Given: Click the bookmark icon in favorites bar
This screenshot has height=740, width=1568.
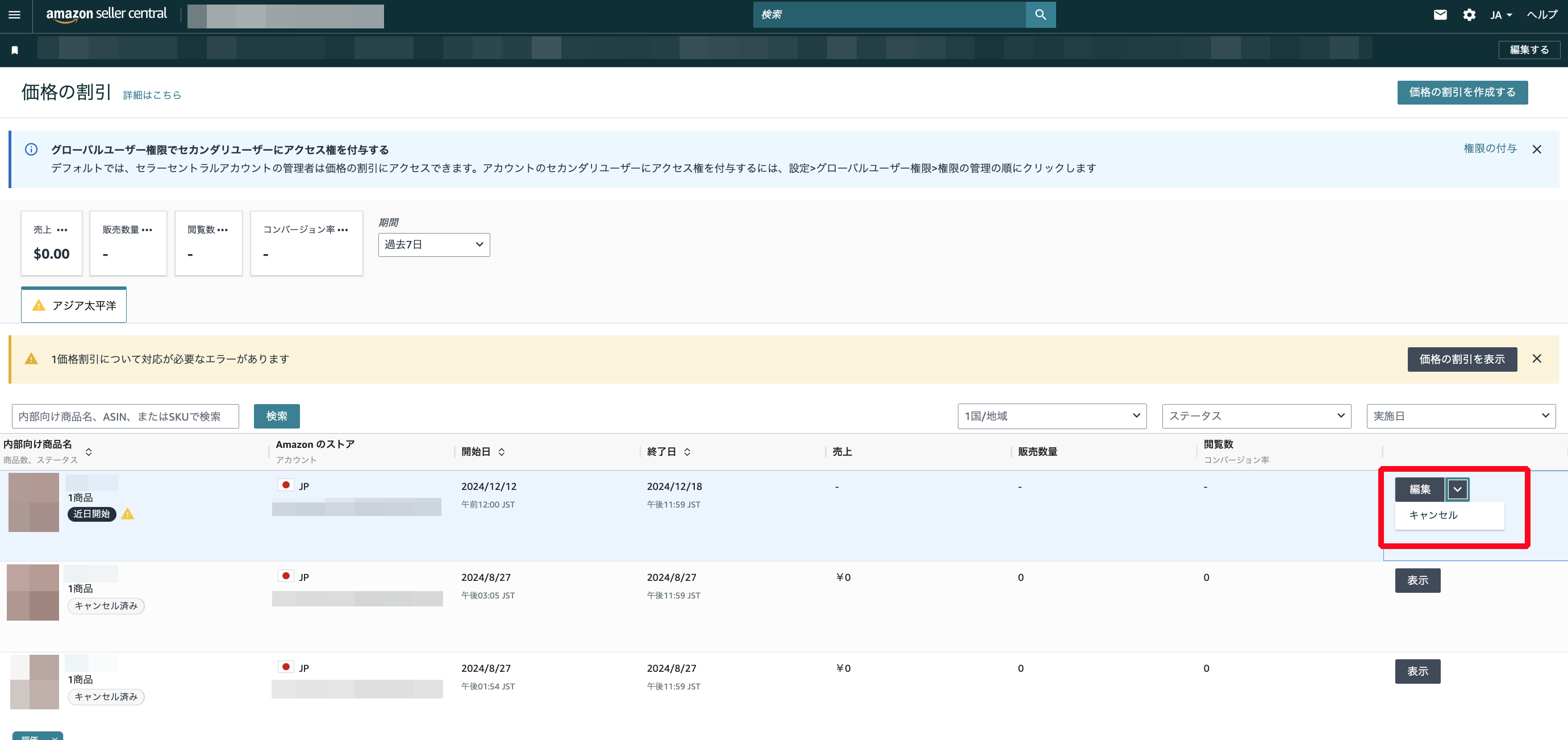Looking at the screenshot, I should [x=15, y=50].
